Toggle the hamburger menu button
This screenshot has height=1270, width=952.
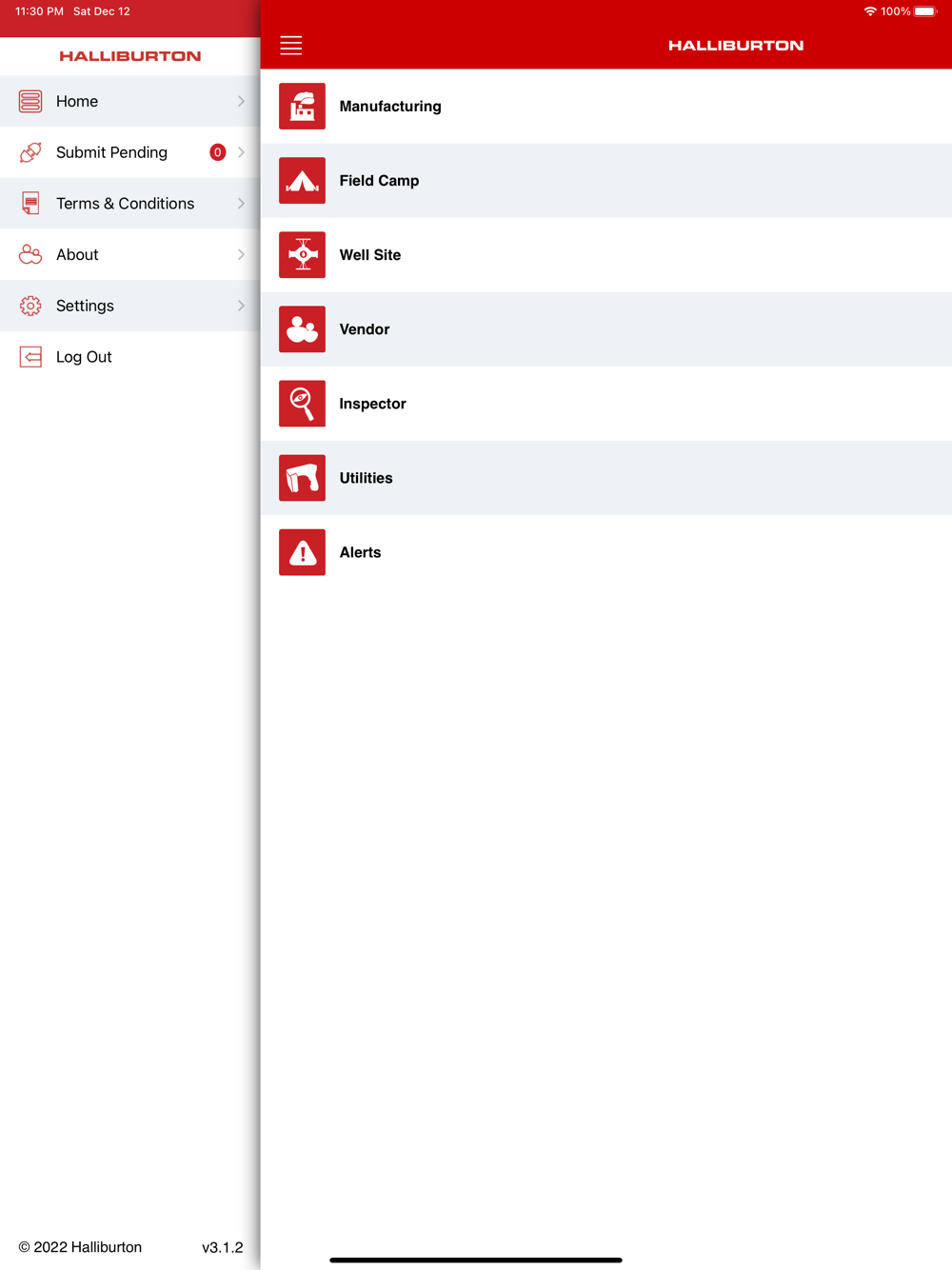coord(291,45)
